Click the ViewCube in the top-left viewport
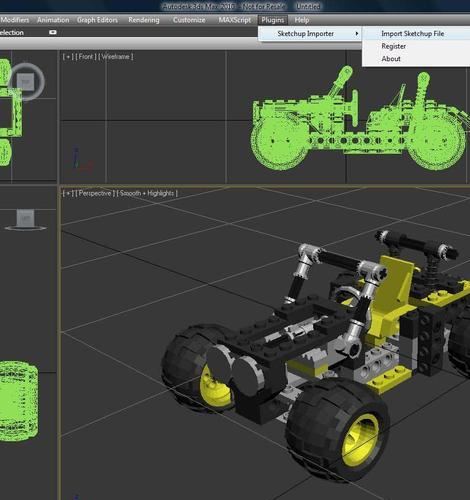The height and width of the screenshot is (500, 470). point(26,81)
